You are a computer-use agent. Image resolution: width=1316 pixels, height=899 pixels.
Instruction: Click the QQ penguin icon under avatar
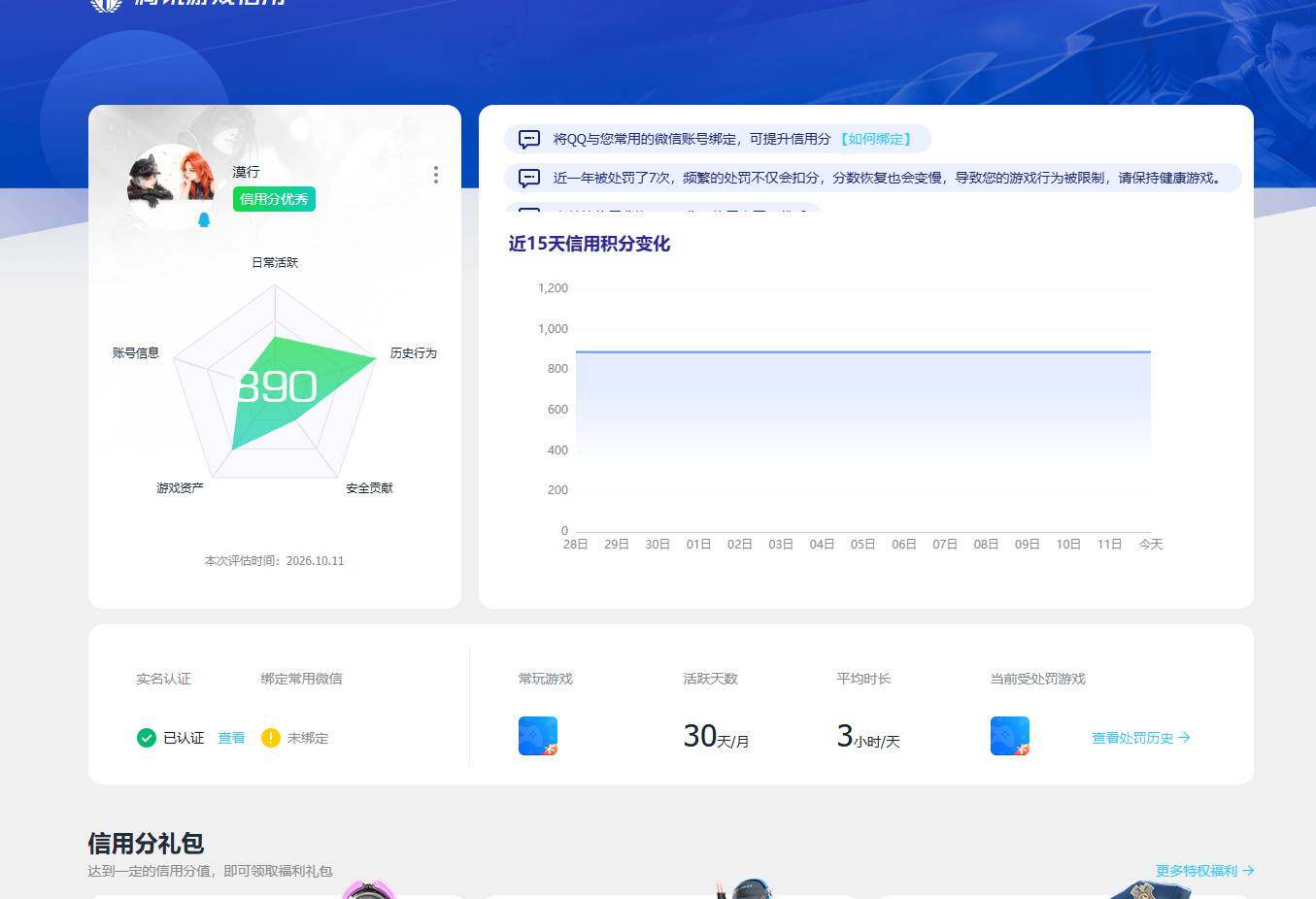(204, 219)
